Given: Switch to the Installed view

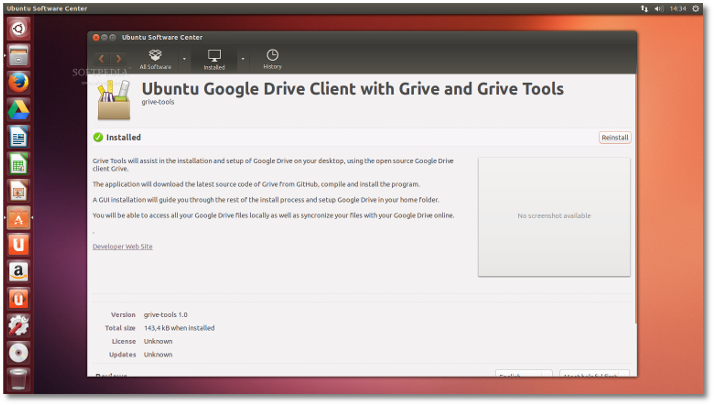Looking at the screenshot, I should coord(214,59).
